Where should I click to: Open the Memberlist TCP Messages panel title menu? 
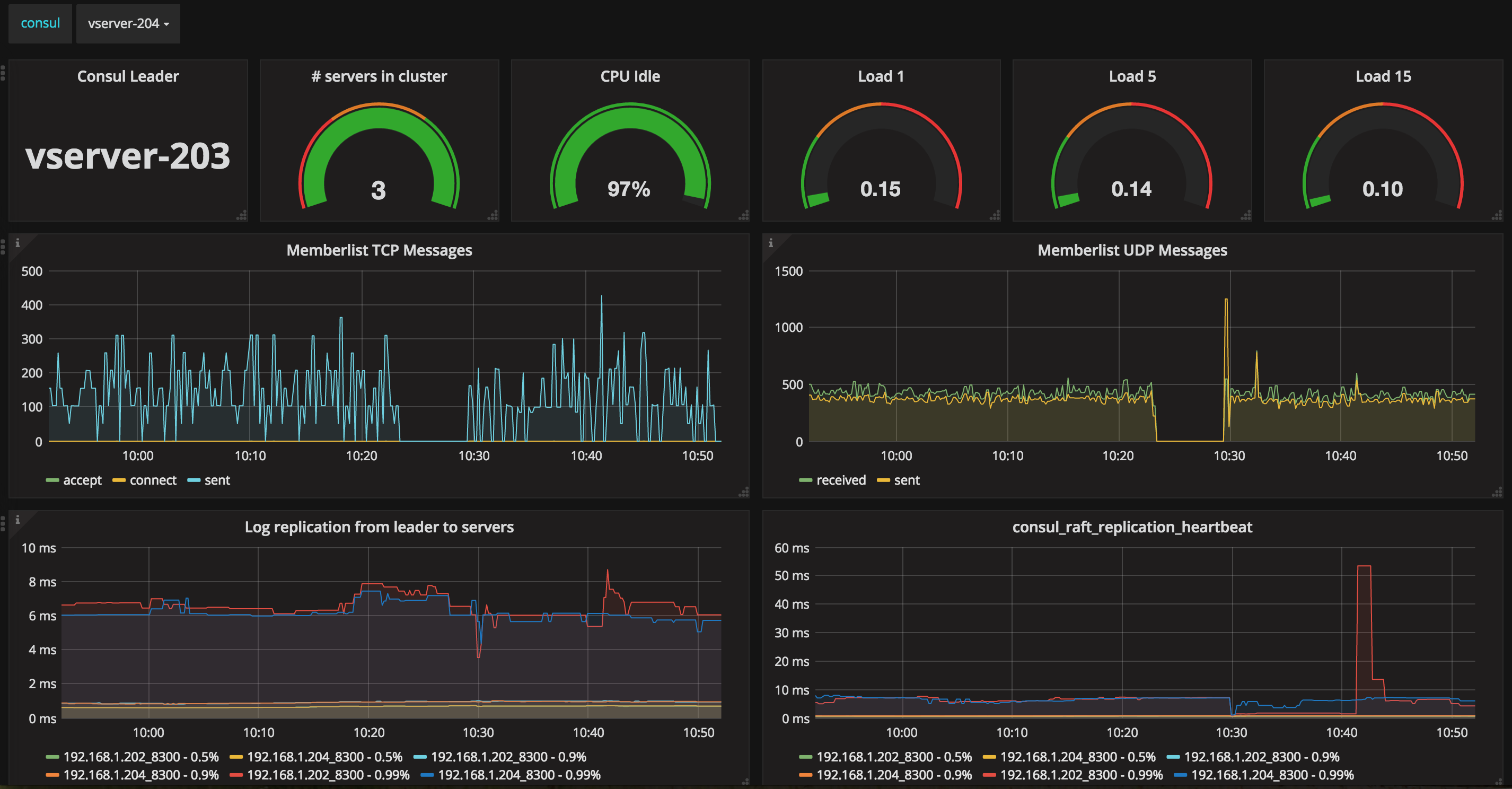[379, 251]
